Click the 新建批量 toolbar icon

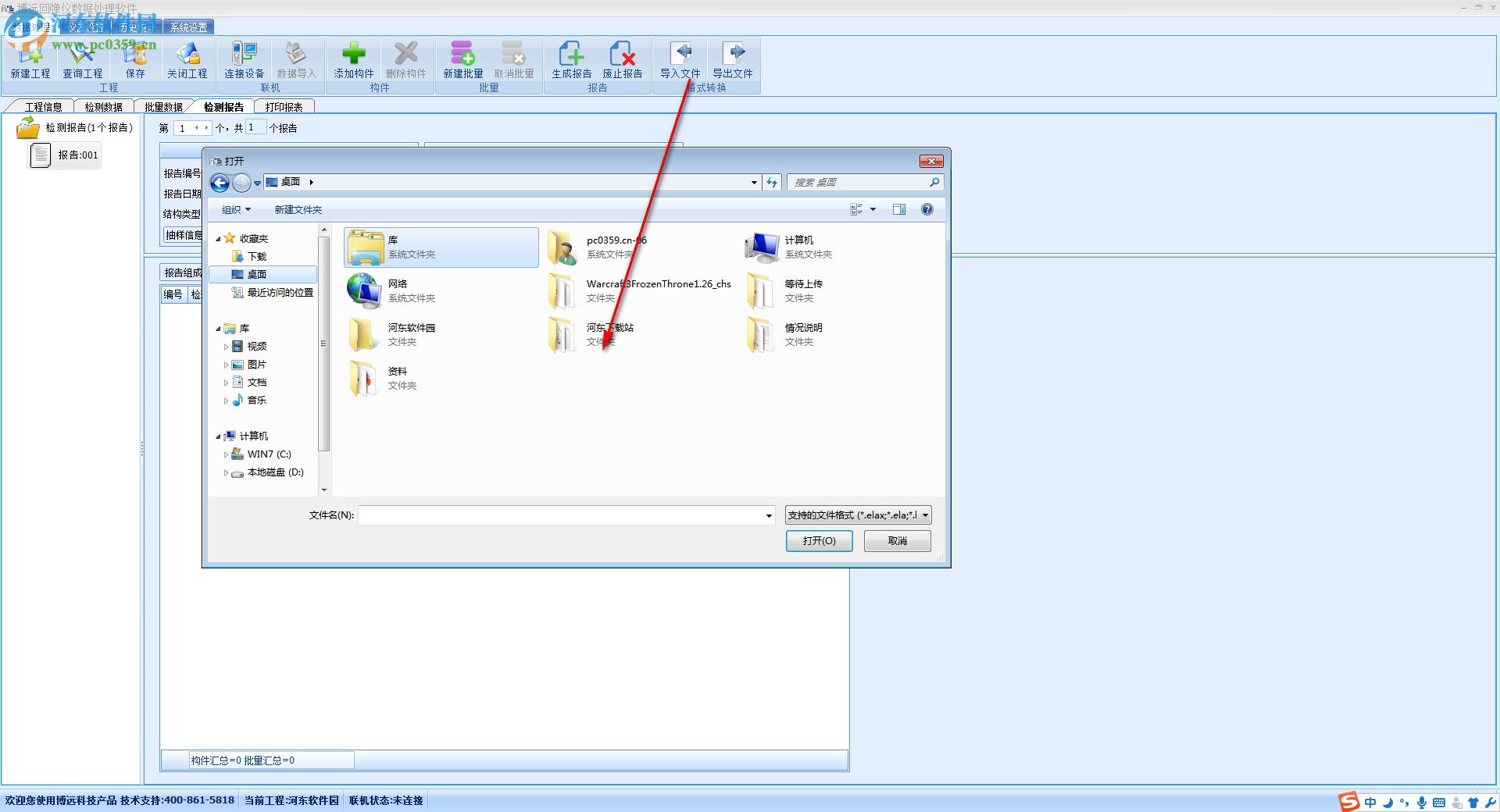[462, 60]
